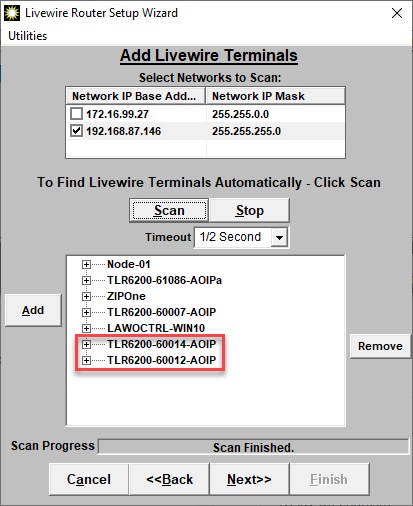Close the wizard window
This screenshot has width=413, height=506.
coord(397,13)
